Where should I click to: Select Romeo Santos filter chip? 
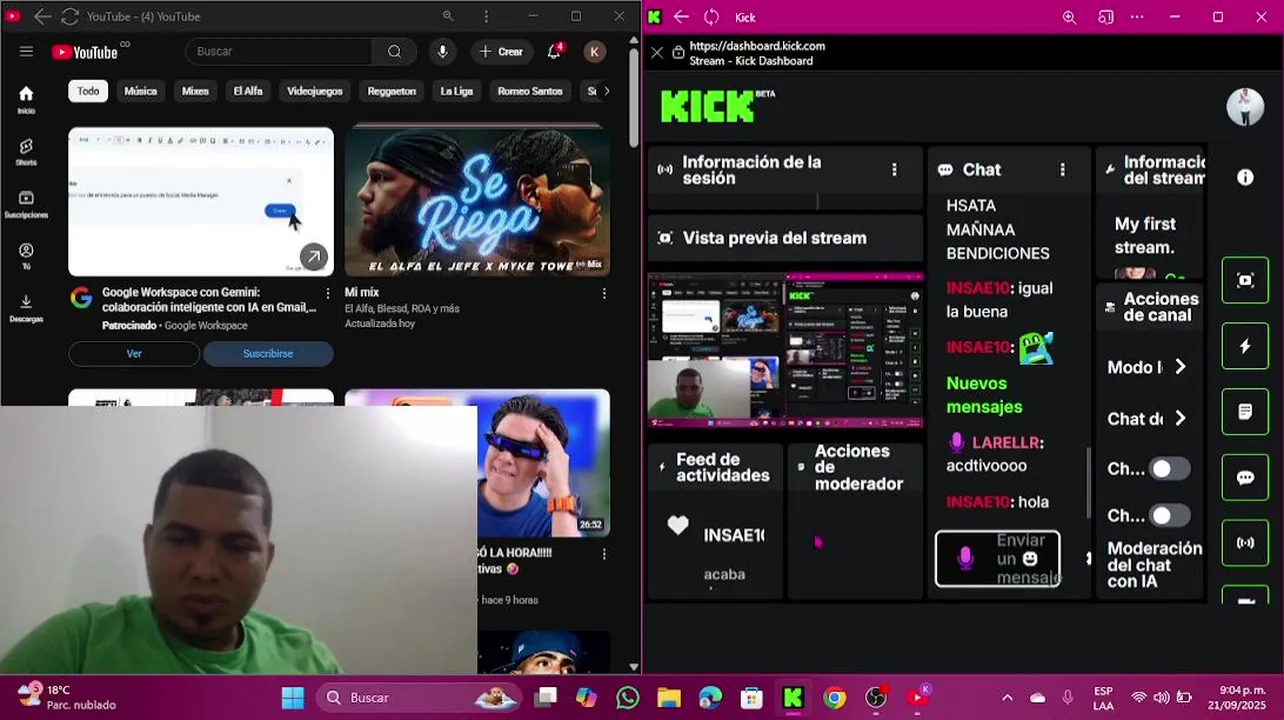pos(530,91)
